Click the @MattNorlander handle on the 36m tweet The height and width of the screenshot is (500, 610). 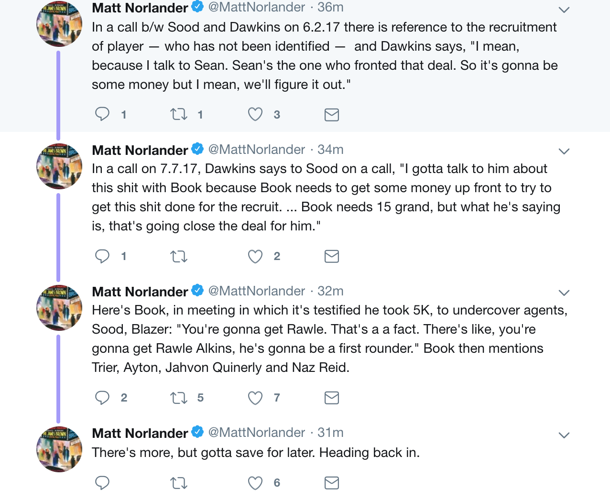255,8
